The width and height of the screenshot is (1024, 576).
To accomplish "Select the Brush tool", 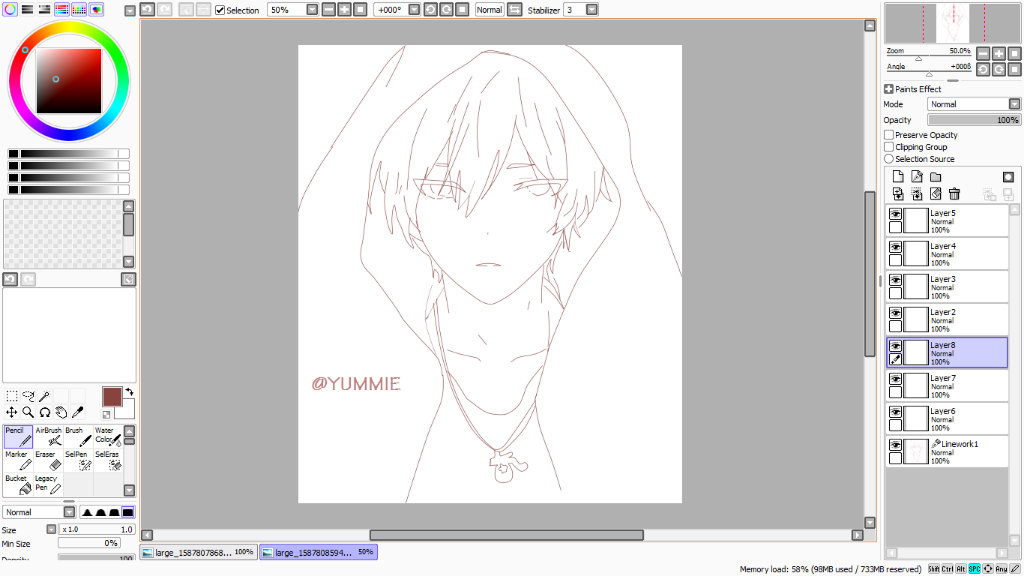I will click(78, 437).
